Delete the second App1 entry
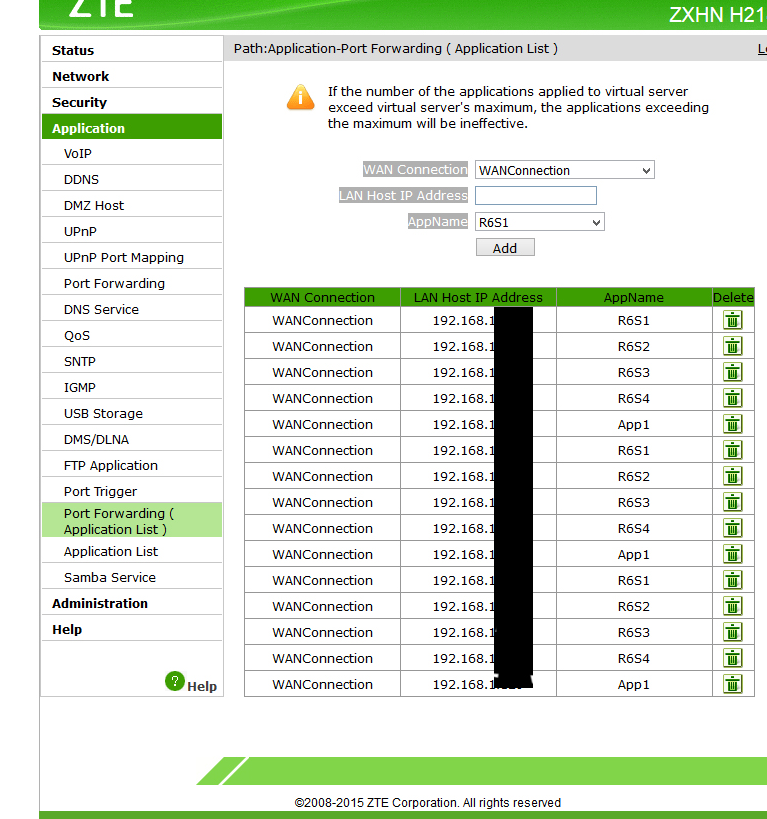This screenshot has height=819, width=767. 733,554
